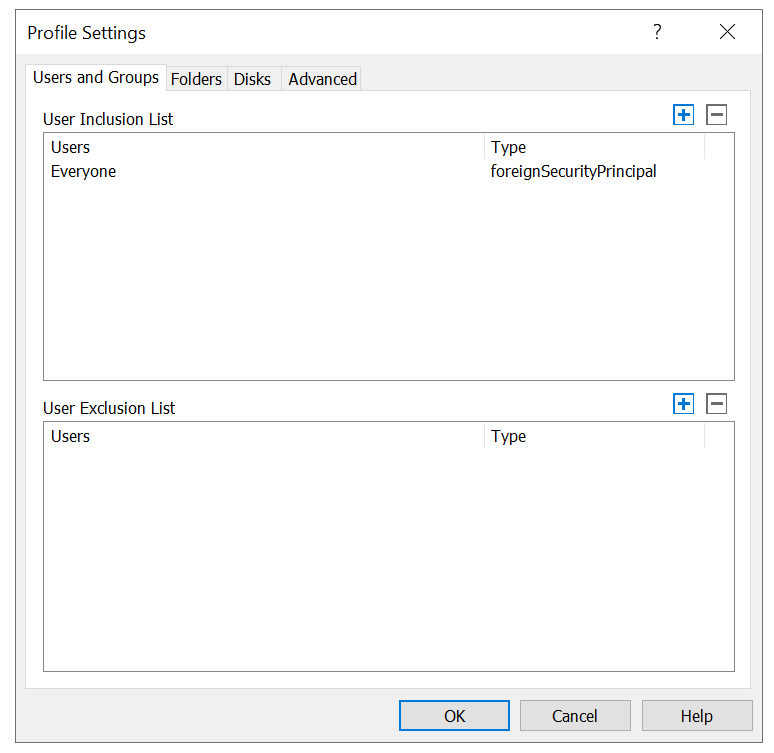Close the Profile Settings dialog
The width and height of the screenshot is (774, 753).
click(x=727, y=32)
